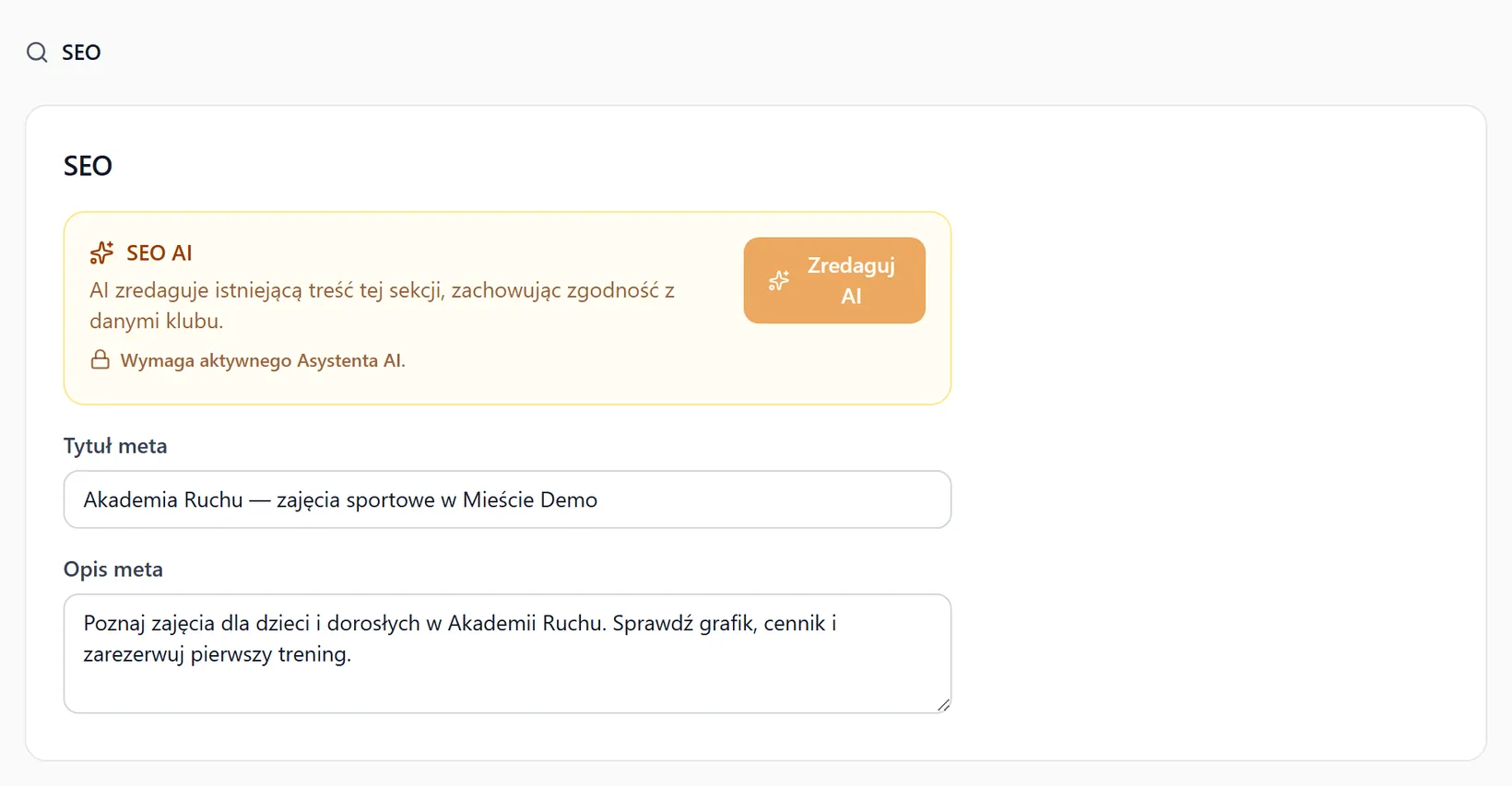Click the Tytuł meta field label
The width and height of the screenshot is (1512, 786).
(115, 446)
